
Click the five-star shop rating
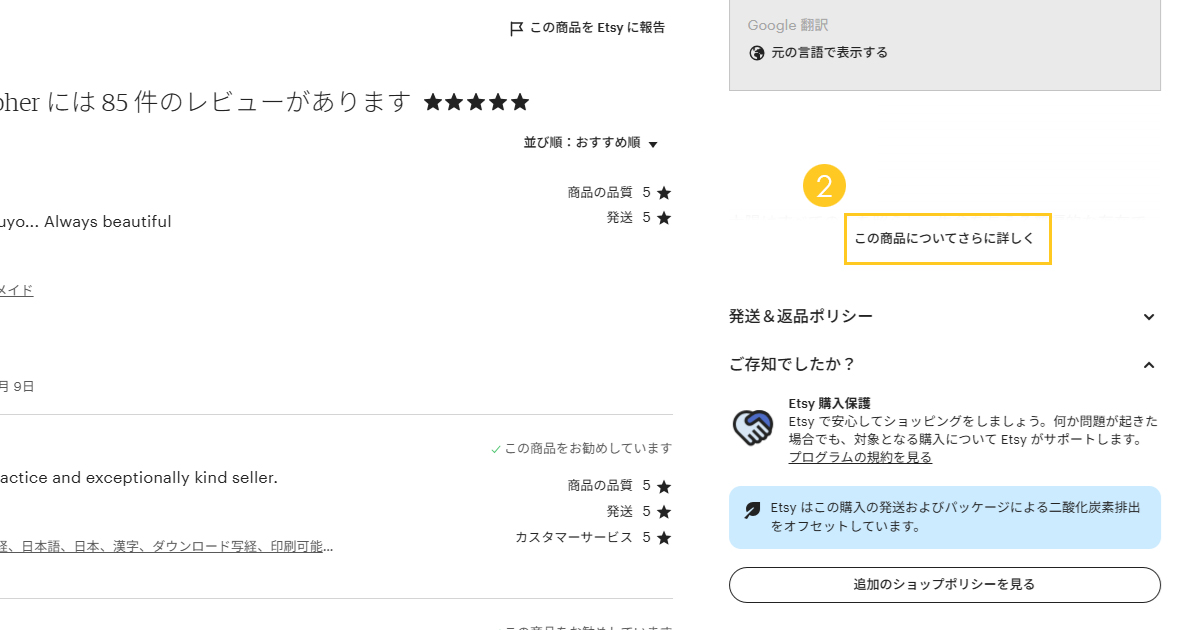(x=476, y=102)
